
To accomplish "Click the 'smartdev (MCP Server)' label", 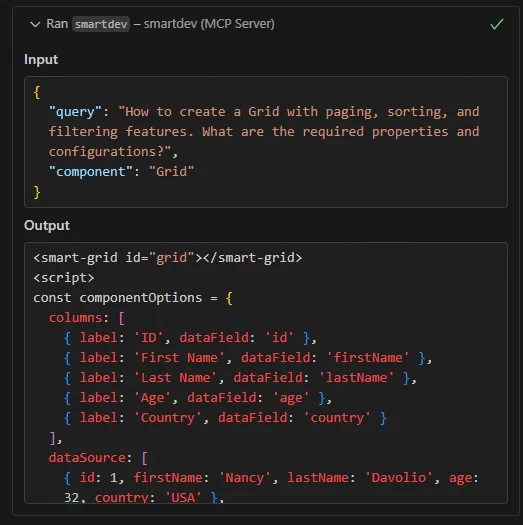I will click(209, 24).
